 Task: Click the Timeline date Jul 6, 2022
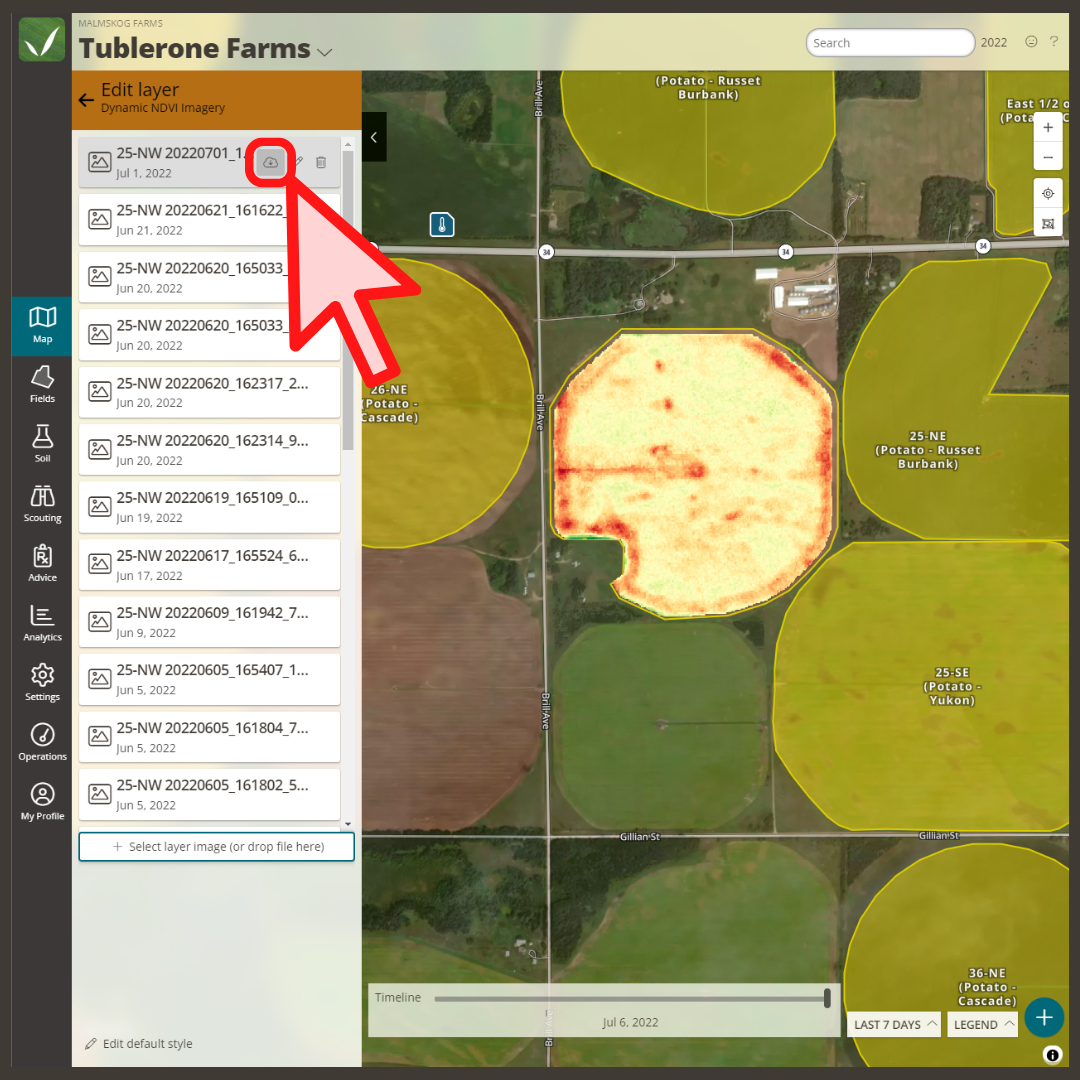click(x=630, y=1022)
